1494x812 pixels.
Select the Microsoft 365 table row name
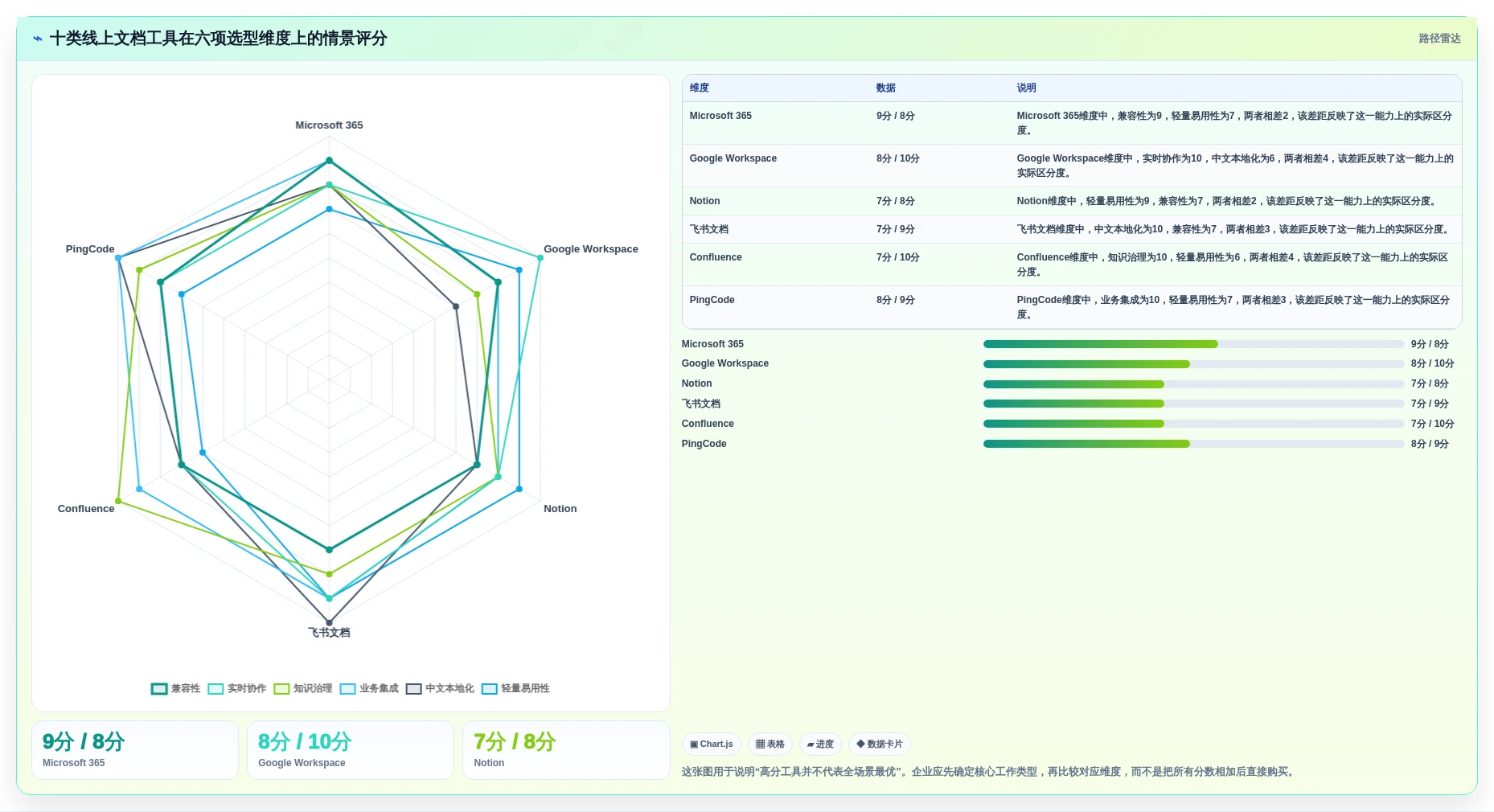pyautogui.click(x=720, y=116)
